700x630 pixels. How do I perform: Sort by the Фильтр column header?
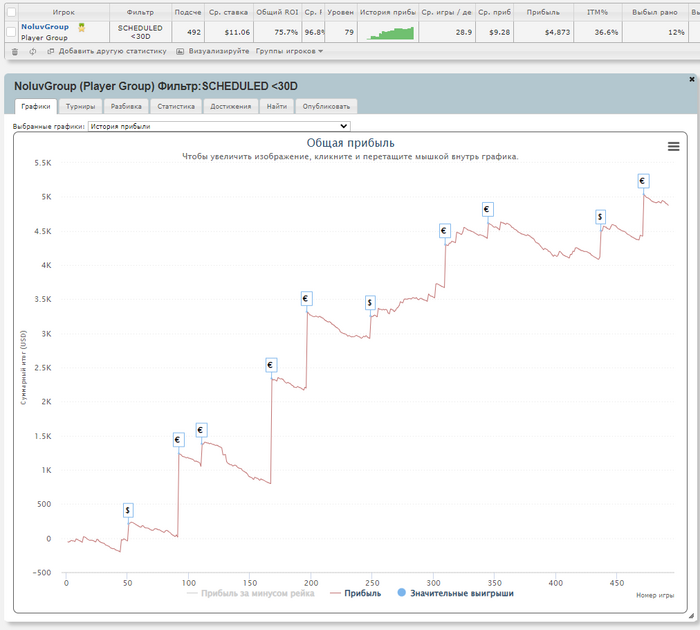(x=140, y=13)
